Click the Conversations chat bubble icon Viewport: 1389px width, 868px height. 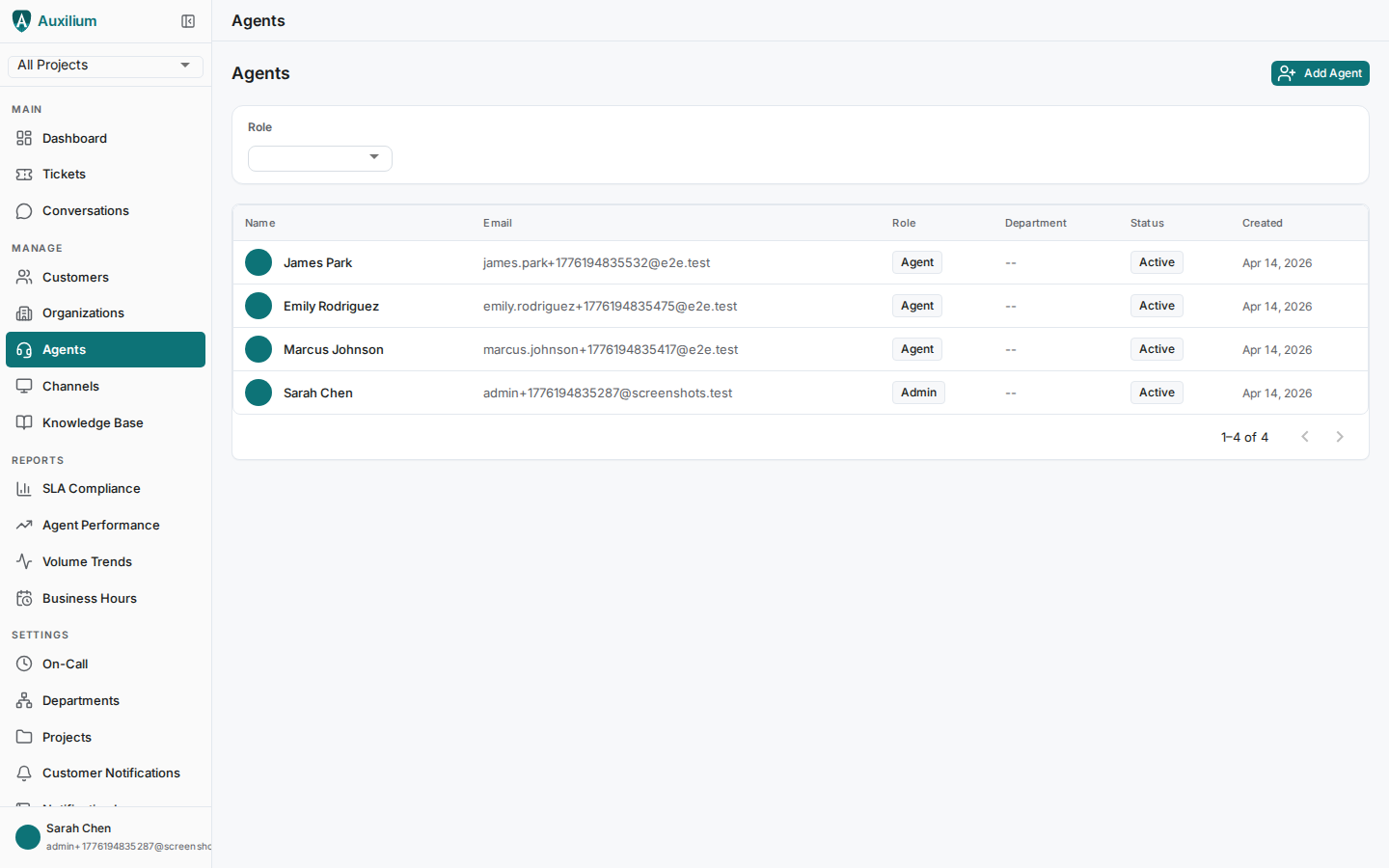tap(23, 210)
